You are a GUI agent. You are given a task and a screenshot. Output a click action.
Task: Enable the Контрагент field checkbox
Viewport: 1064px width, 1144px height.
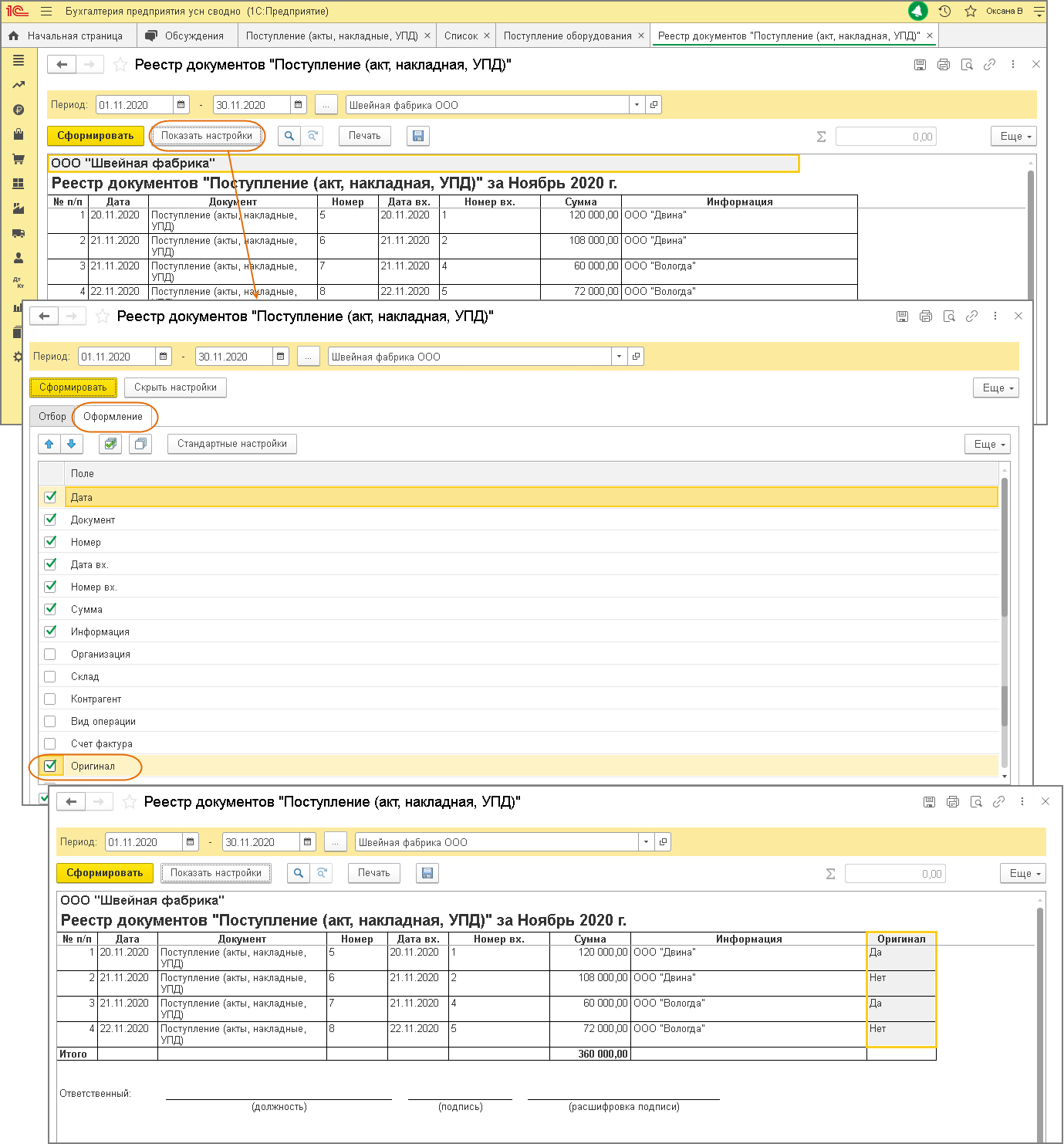(x=50, y=699)
